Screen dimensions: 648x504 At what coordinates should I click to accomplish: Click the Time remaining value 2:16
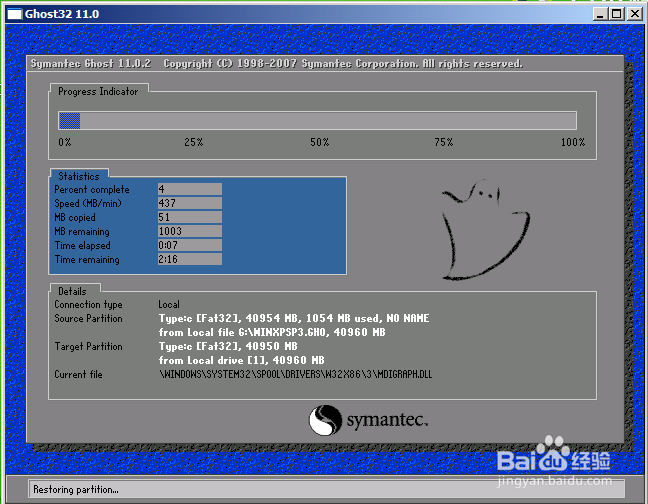(190, 259)
